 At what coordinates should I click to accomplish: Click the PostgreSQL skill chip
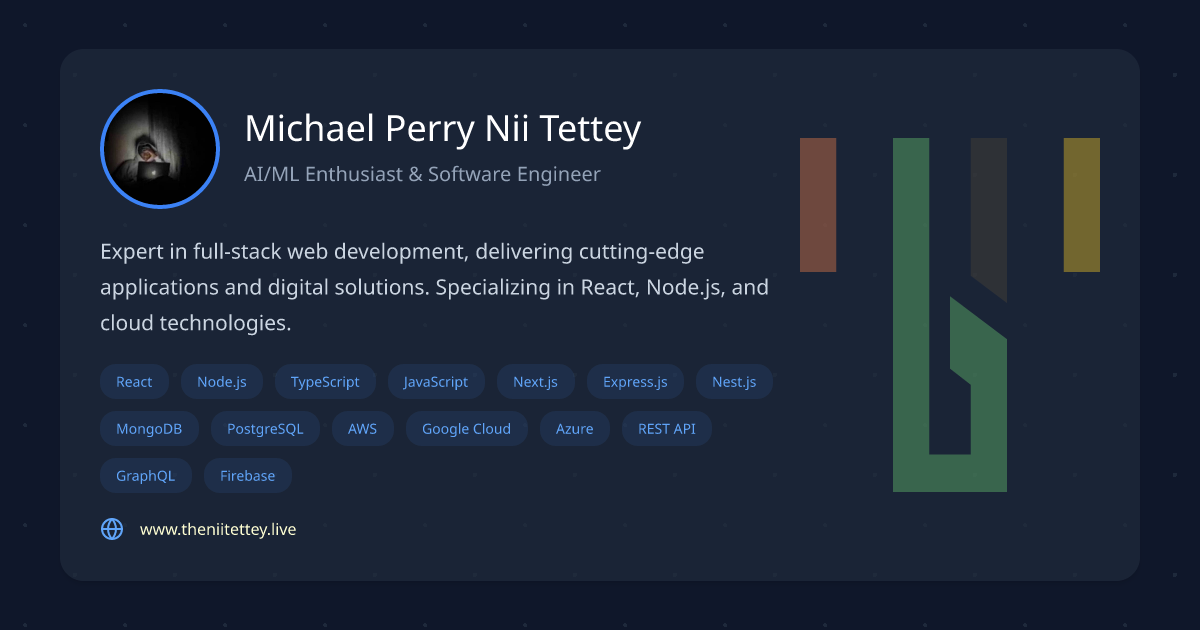[x=265, y=429]
